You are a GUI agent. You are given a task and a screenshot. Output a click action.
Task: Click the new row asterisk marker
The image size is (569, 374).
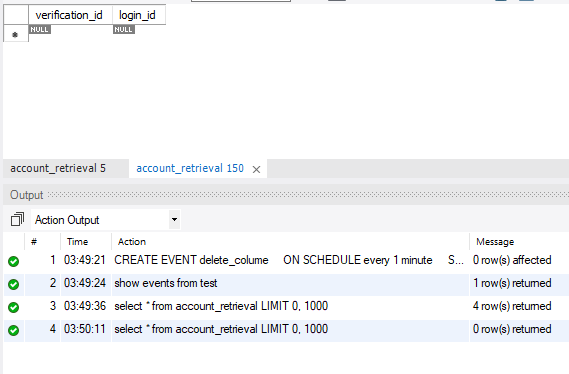click(15, 34)
